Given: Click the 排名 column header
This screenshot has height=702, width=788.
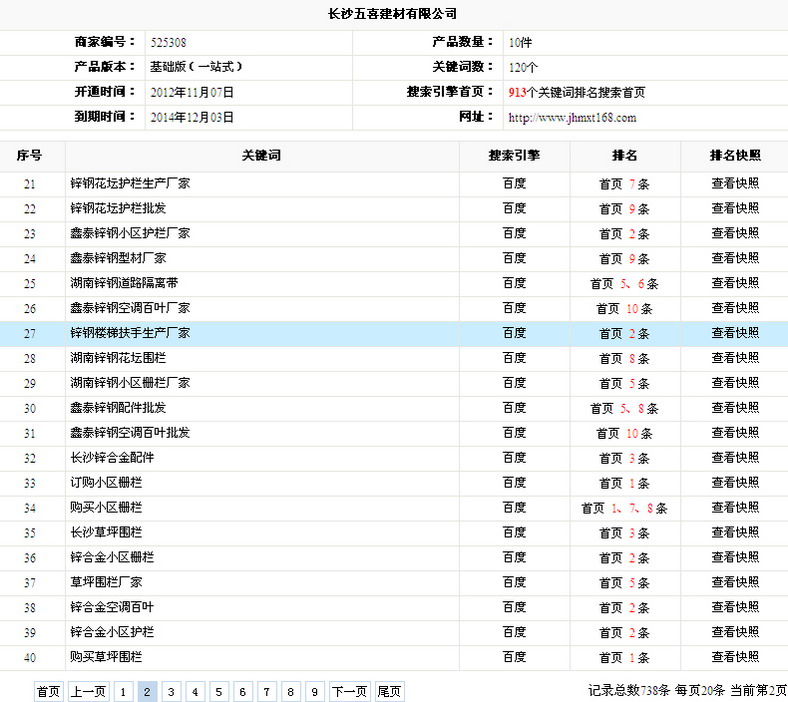Looking at the screenshot, I should pyautogui.click(x=625, y=156).
